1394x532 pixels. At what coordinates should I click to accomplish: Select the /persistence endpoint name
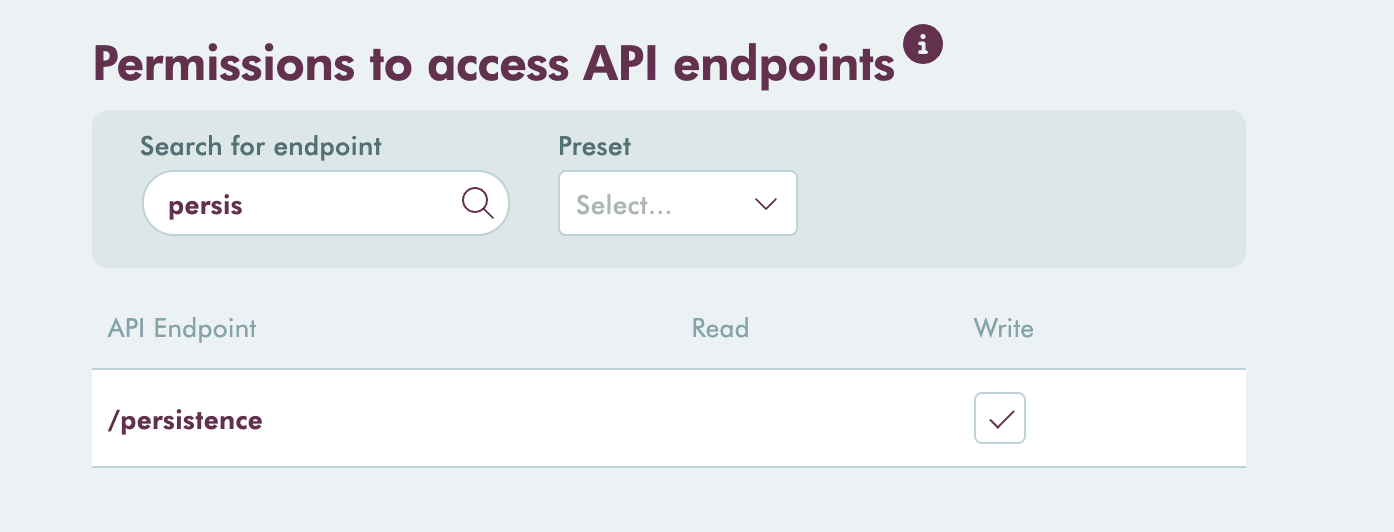click(x=185, y=420)
